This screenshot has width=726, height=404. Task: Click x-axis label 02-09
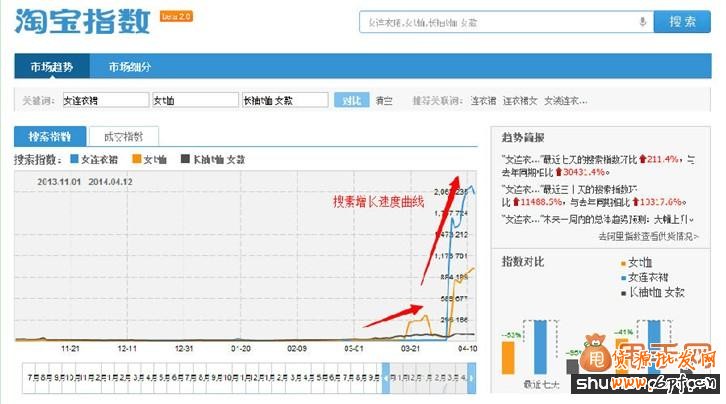(x=297, y=348)
